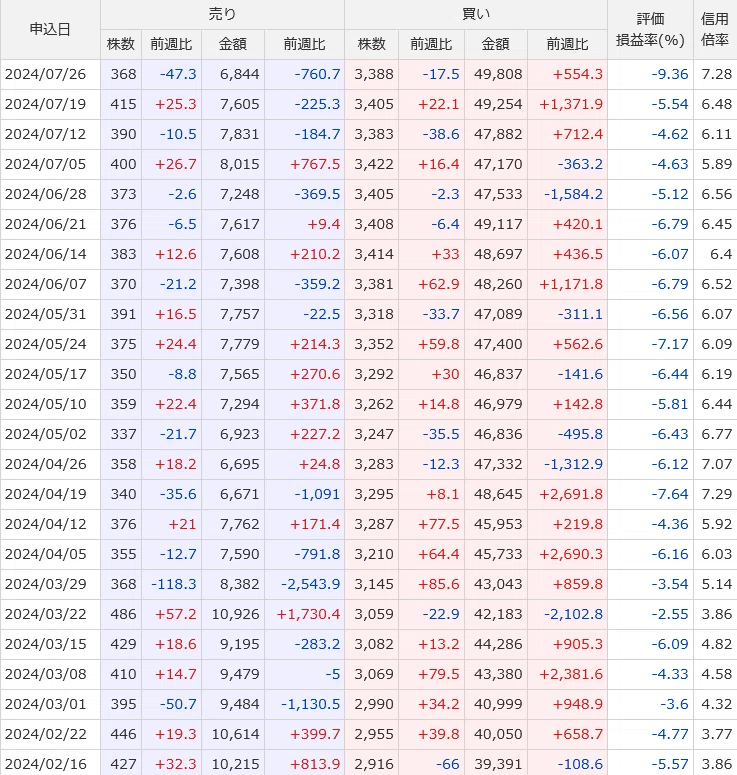Select the date cell 2024/04/19
The image size is (737, 775).
[50, 494]
